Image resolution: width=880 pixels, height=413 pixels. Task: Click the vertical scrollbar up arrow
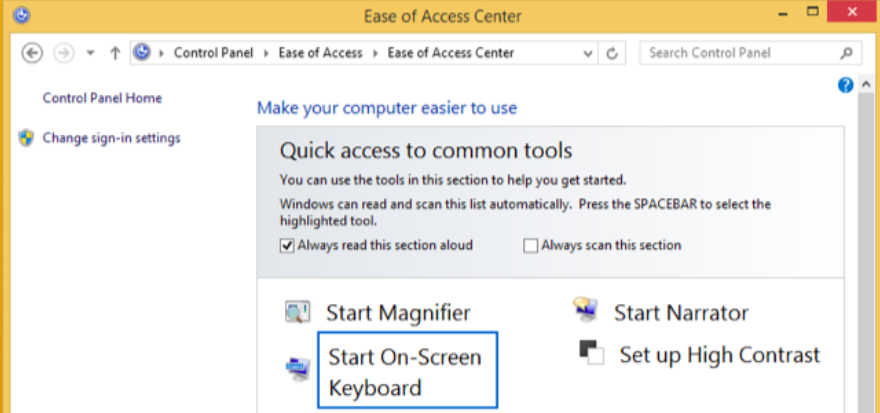866,86
